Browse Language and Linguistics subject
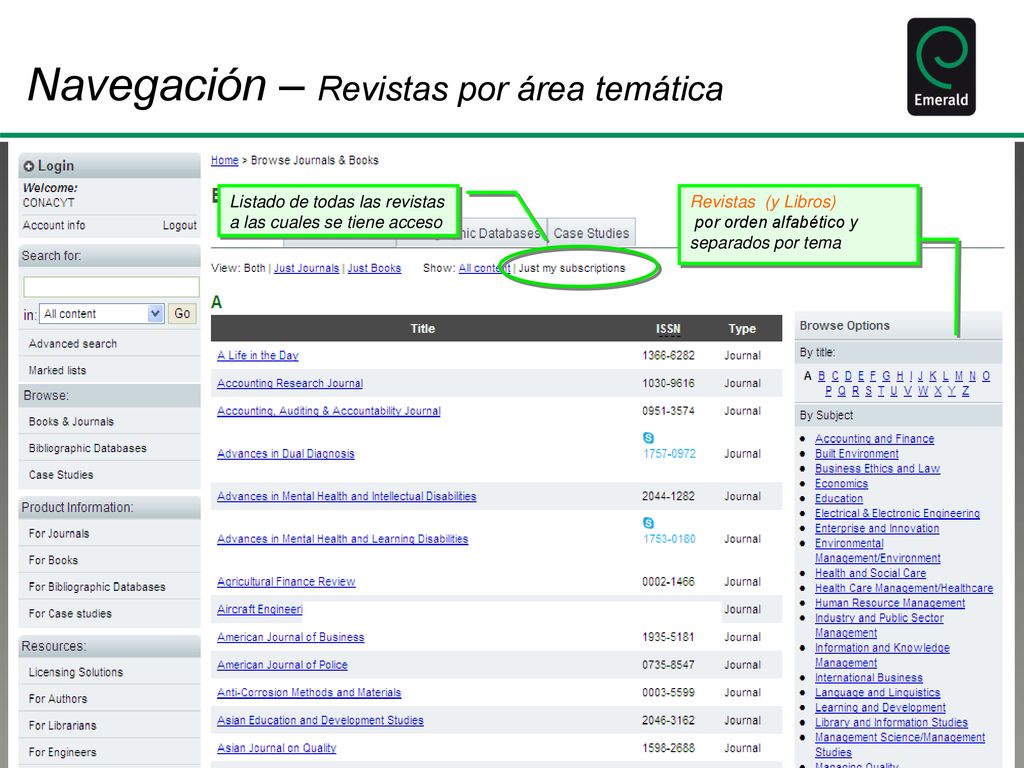 878,693
